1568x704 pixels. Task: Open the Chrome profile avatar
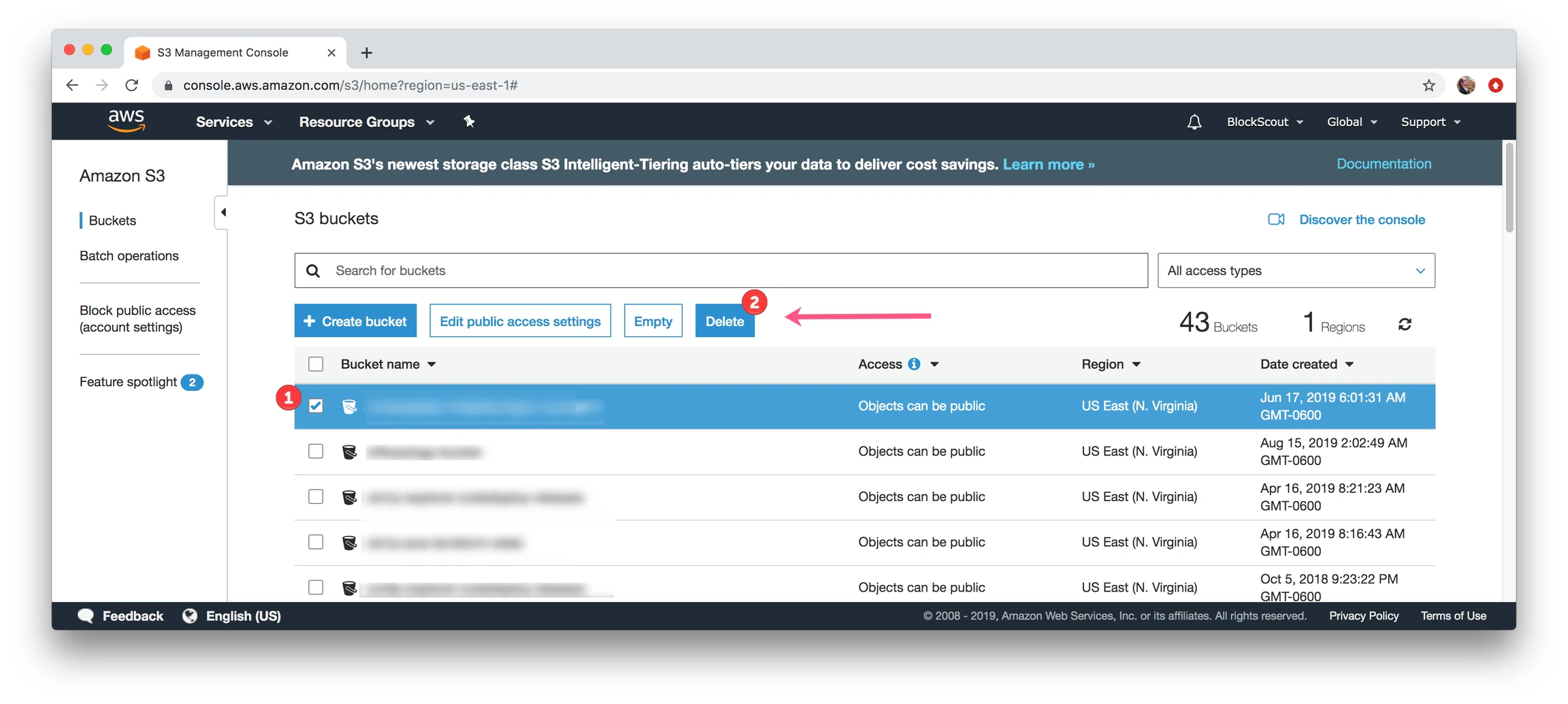pos(1465,85)
